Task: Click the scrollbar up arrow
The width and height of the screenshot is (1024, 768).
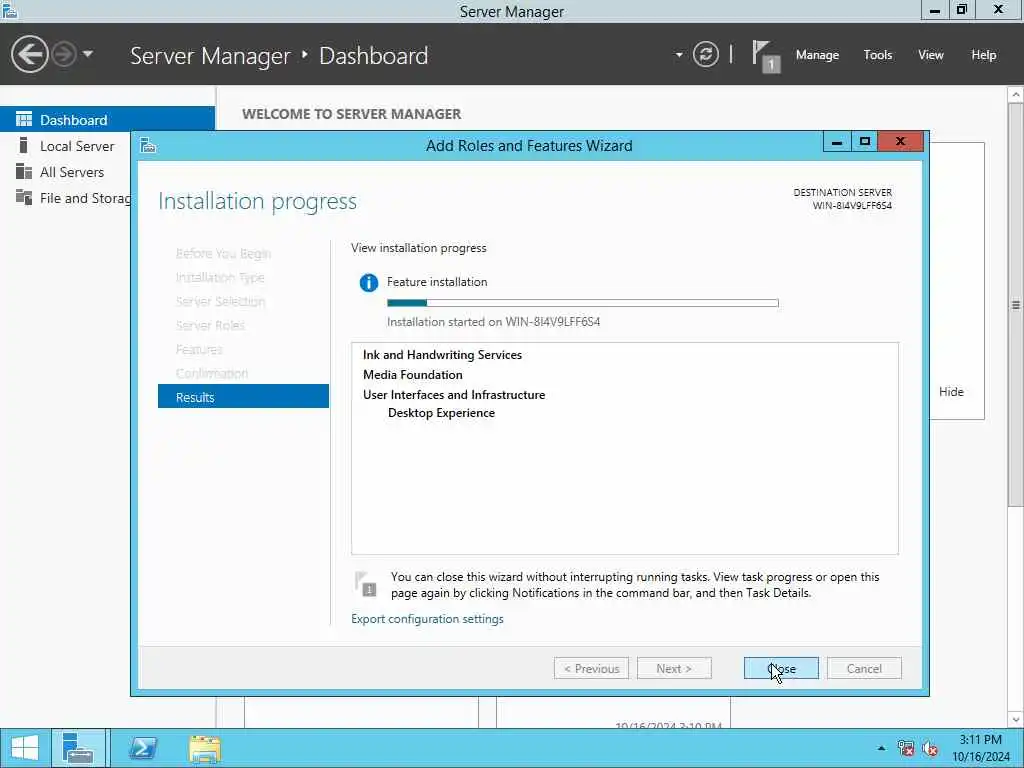Action: 1016,95
